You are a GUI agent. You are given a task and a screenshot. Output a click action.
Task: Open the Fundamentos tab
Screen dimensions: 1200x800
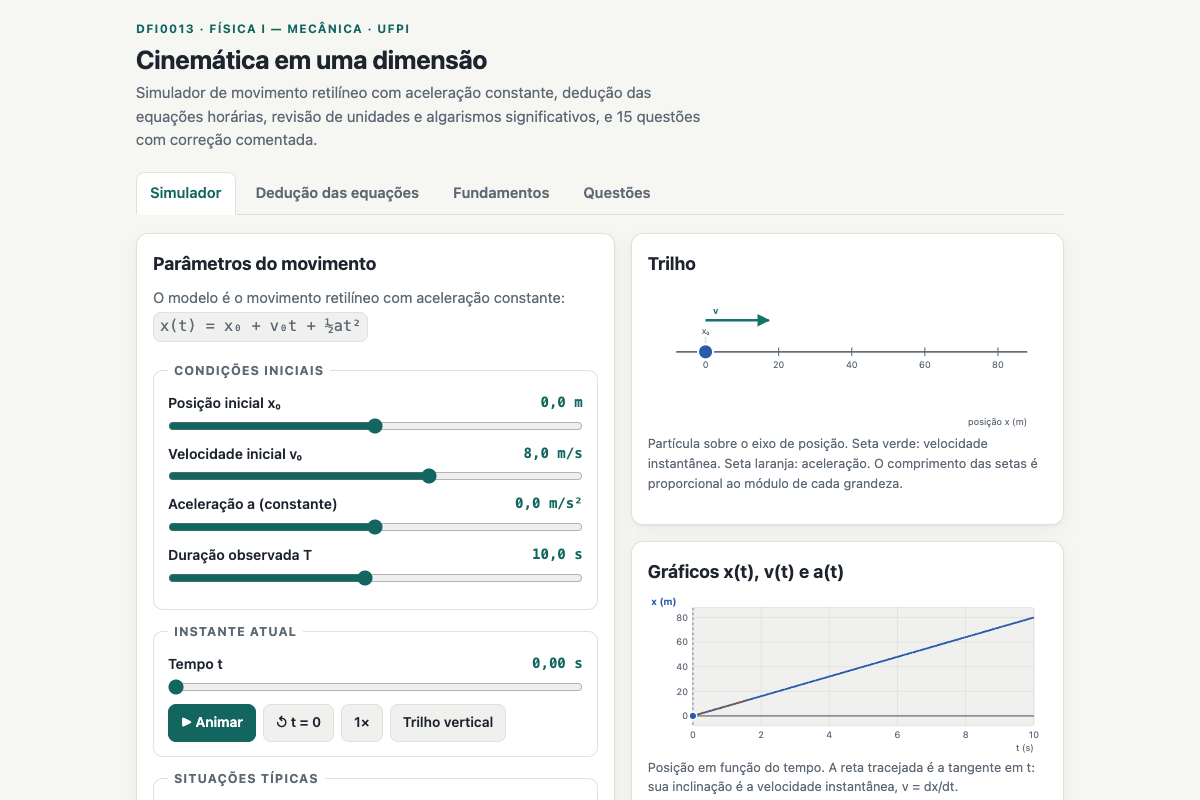tap(501, 193)
